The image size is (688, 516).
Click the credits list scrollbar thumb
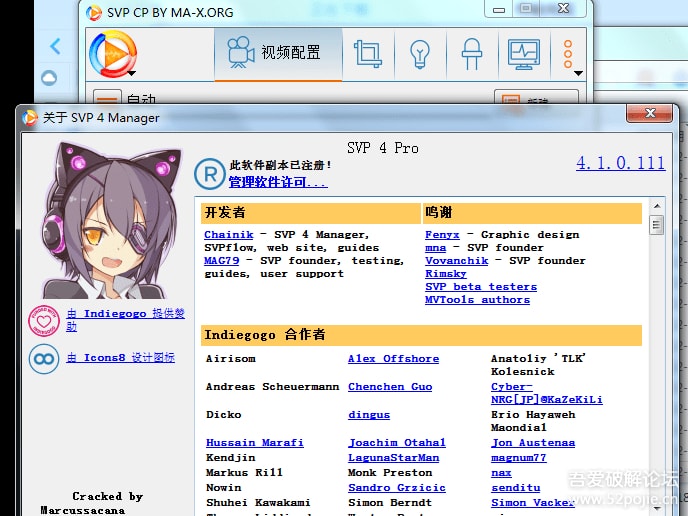click(x=657, y=225)
